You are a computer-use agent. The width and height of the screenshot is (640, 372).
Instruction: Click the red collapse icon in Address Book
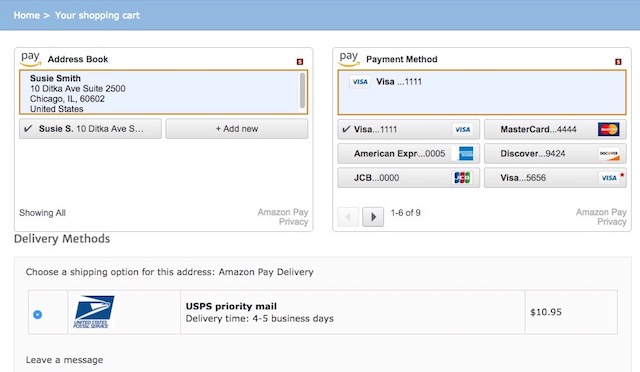click(300, 62)
